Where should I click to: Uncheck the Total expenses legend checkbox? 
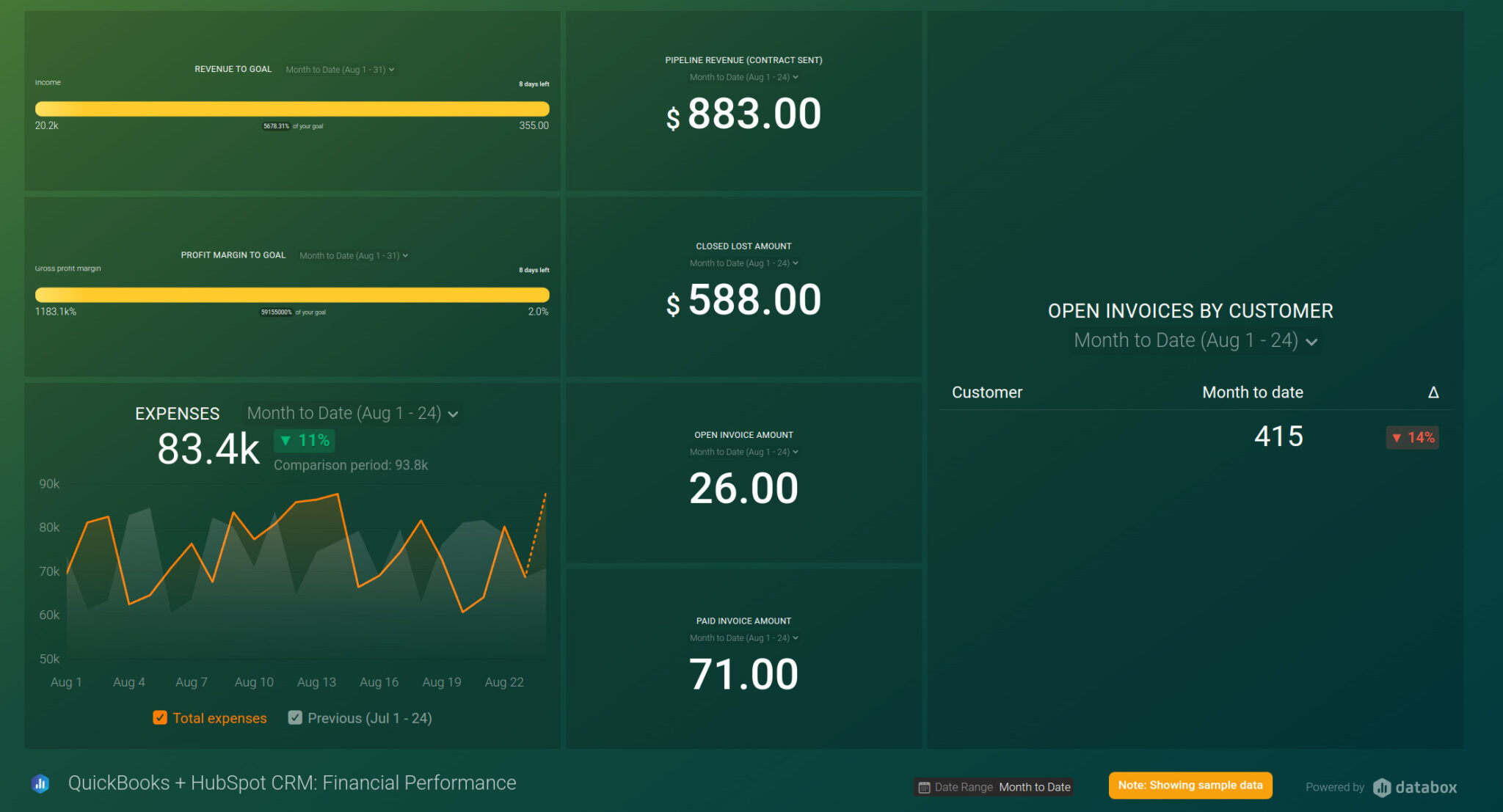pos(159,717)
